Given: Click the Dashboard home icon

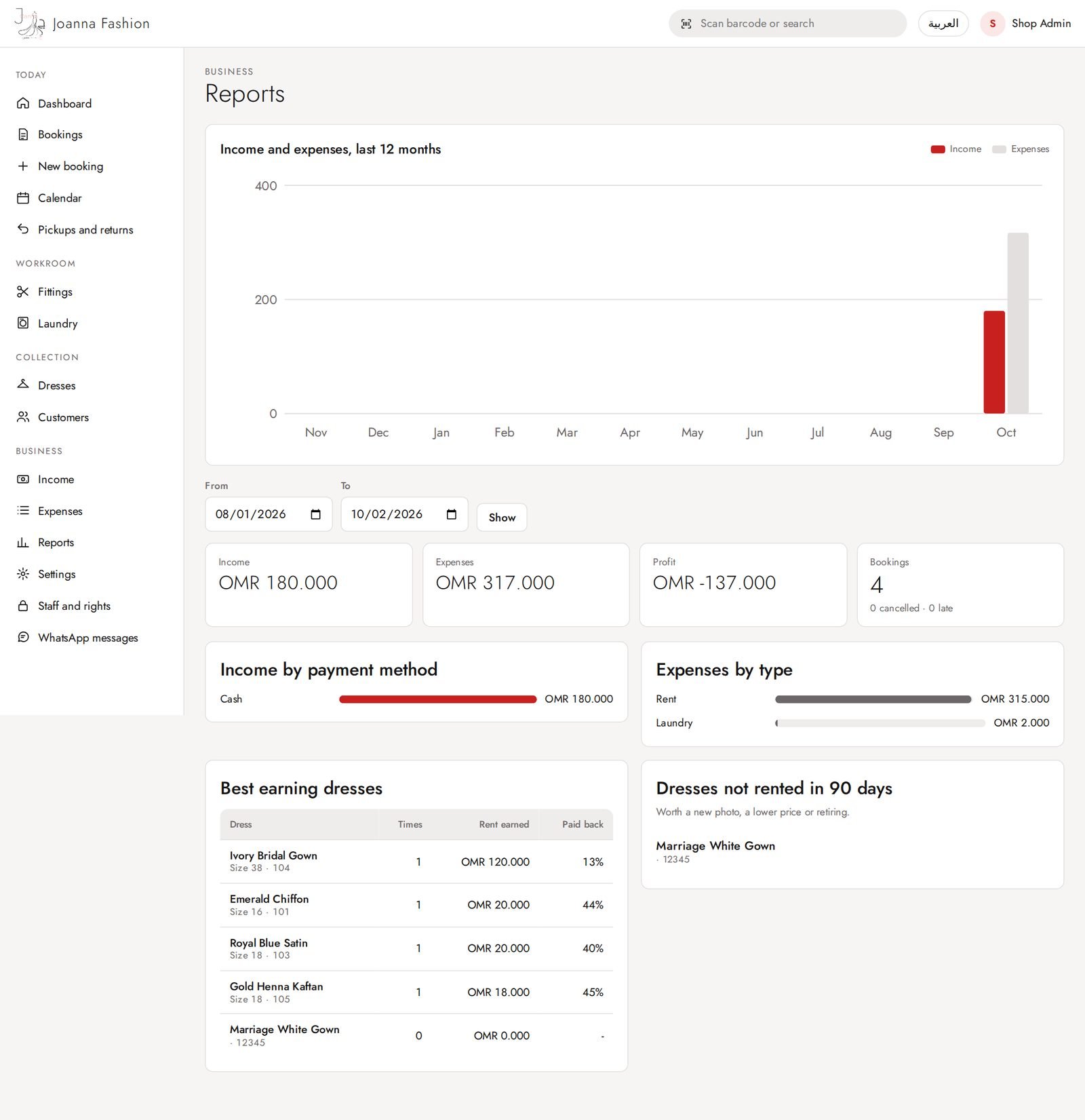Looking at the screenshot, I should [x=23, y=103].
